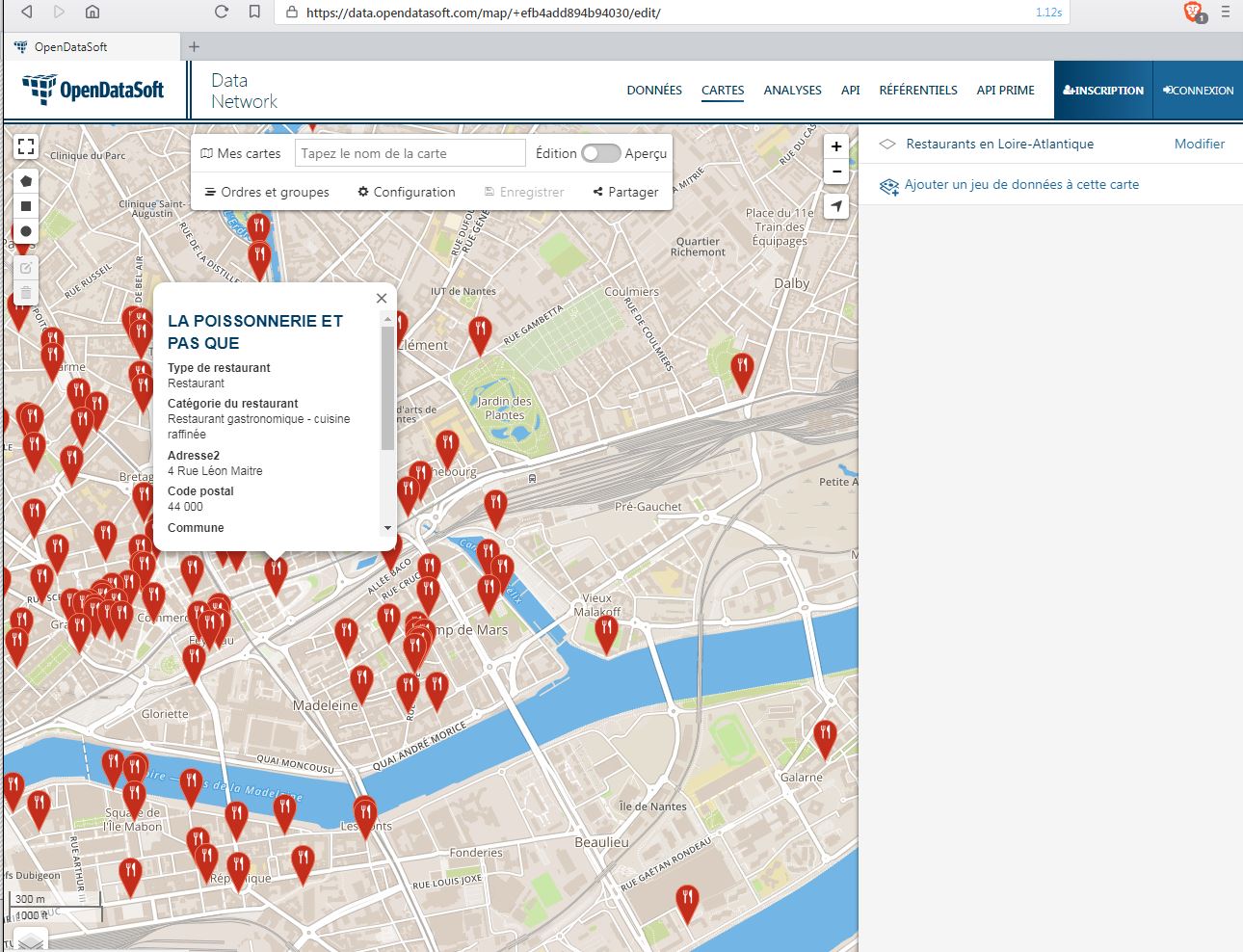The height and width of the screenshot is (952, 1243).
Task: Toggle visibility of Restaurants en Loire-Atlantique layer
Action: coord(887,145)
